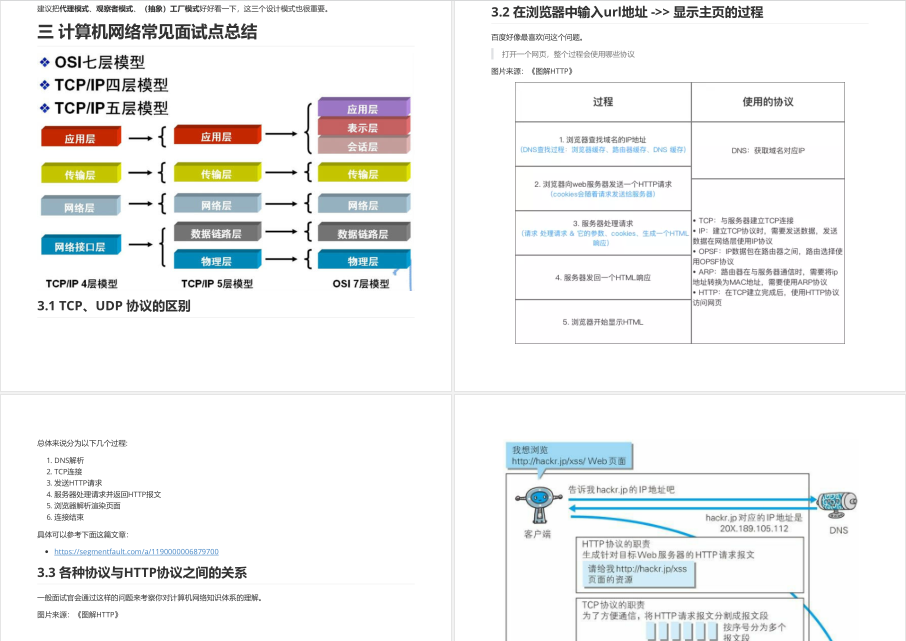
Task: Click the blue 网络接口层 block
Action: click(x=81, y=245)
